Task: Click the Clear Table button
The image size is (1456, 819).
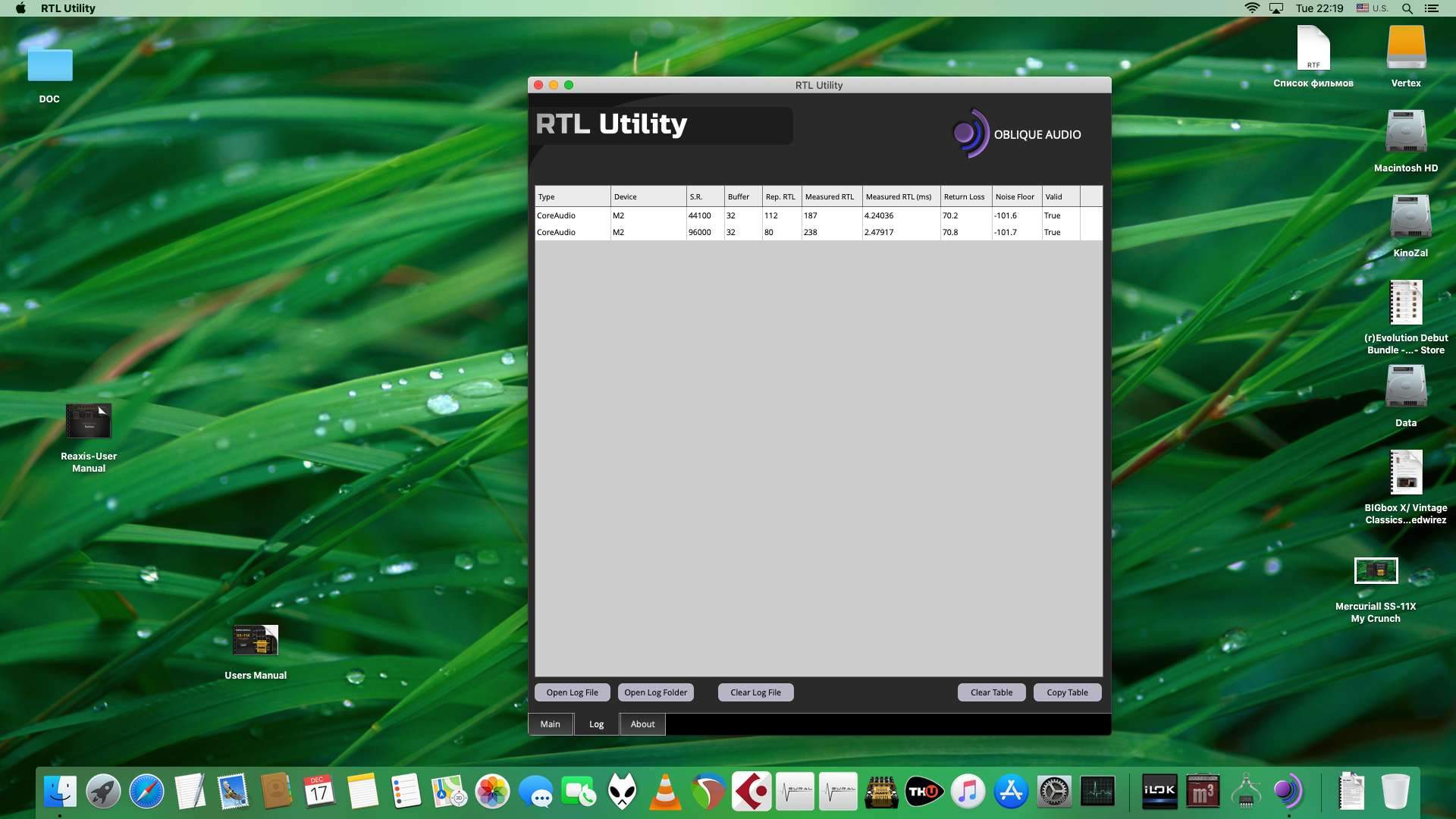Action: pos(991,692)
